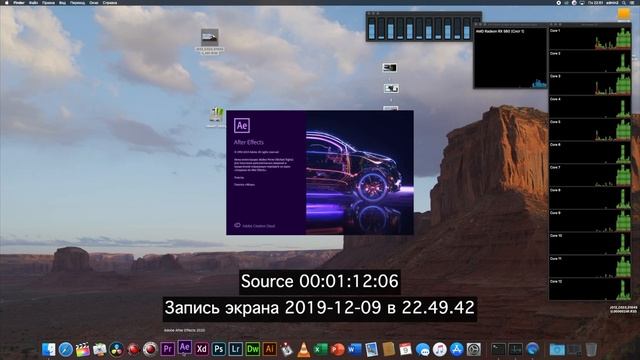
Task: Open the blue Downloads folder in Dock
Action: [557, 349]
